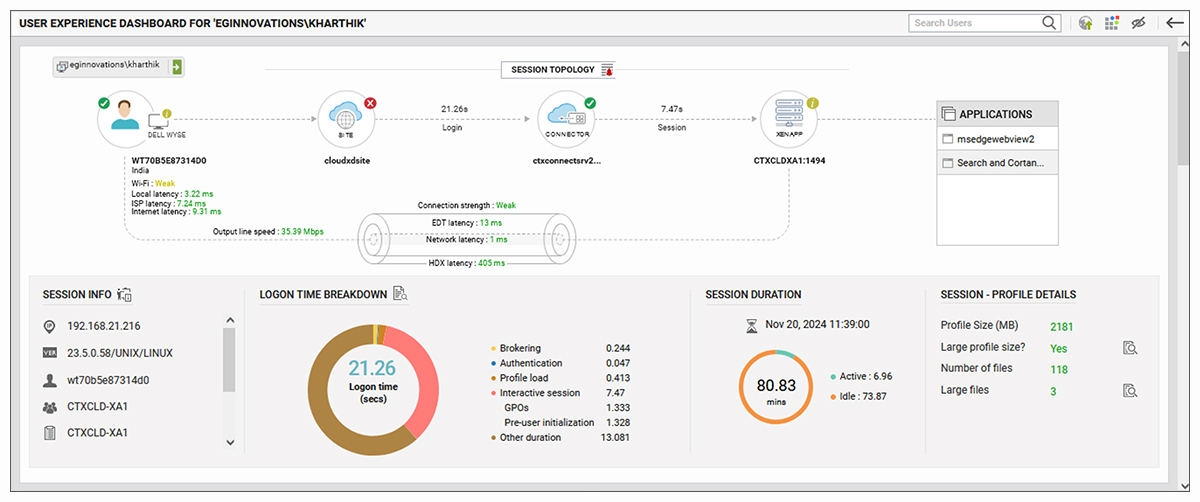The height and width of the screenshot is (502, 1200).
Task: Click the IP location pin icon
Action: click(x=49, y=326)
